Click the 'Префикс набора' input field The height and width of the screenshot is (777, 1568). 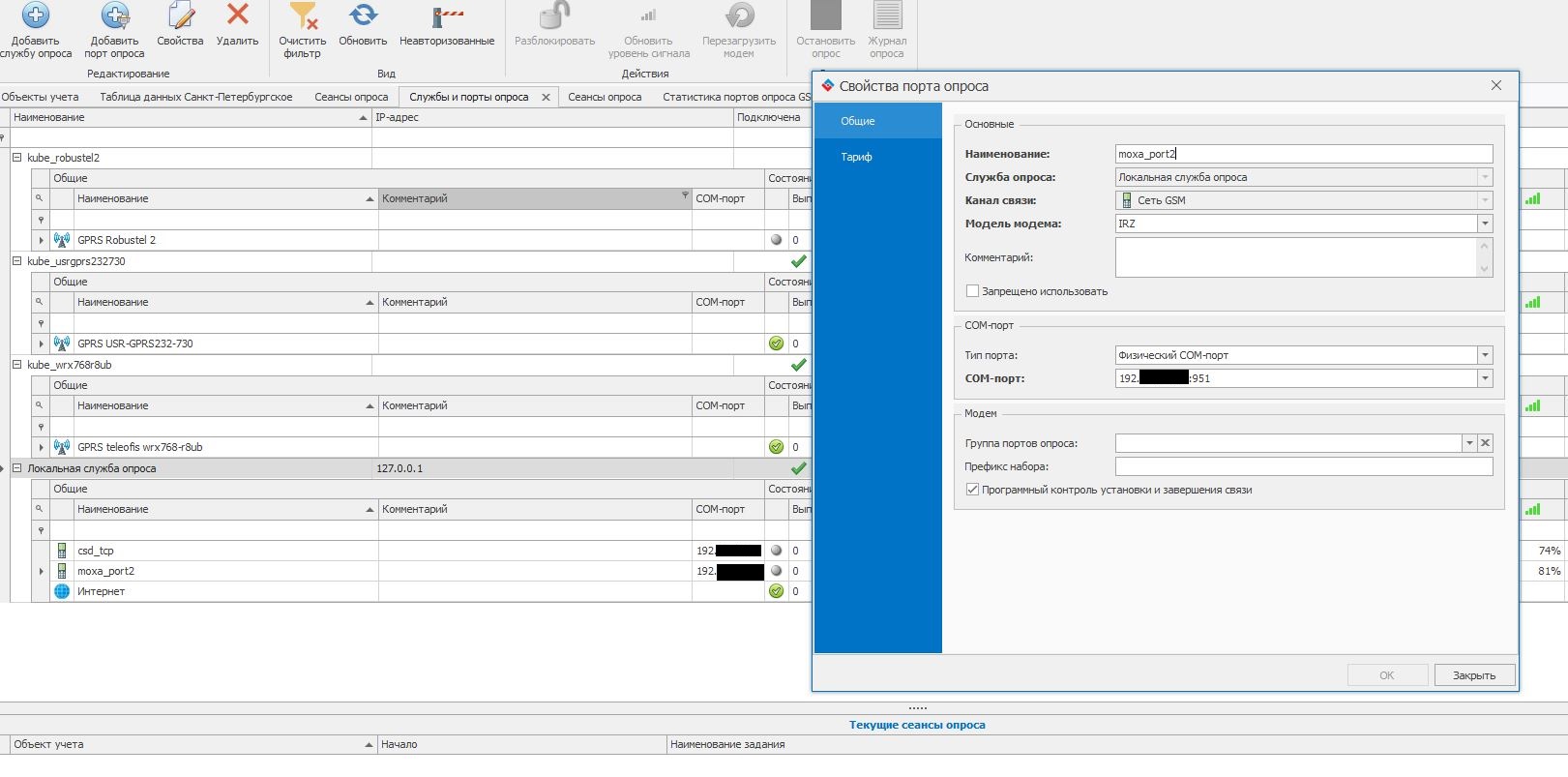pos(1303,466)
